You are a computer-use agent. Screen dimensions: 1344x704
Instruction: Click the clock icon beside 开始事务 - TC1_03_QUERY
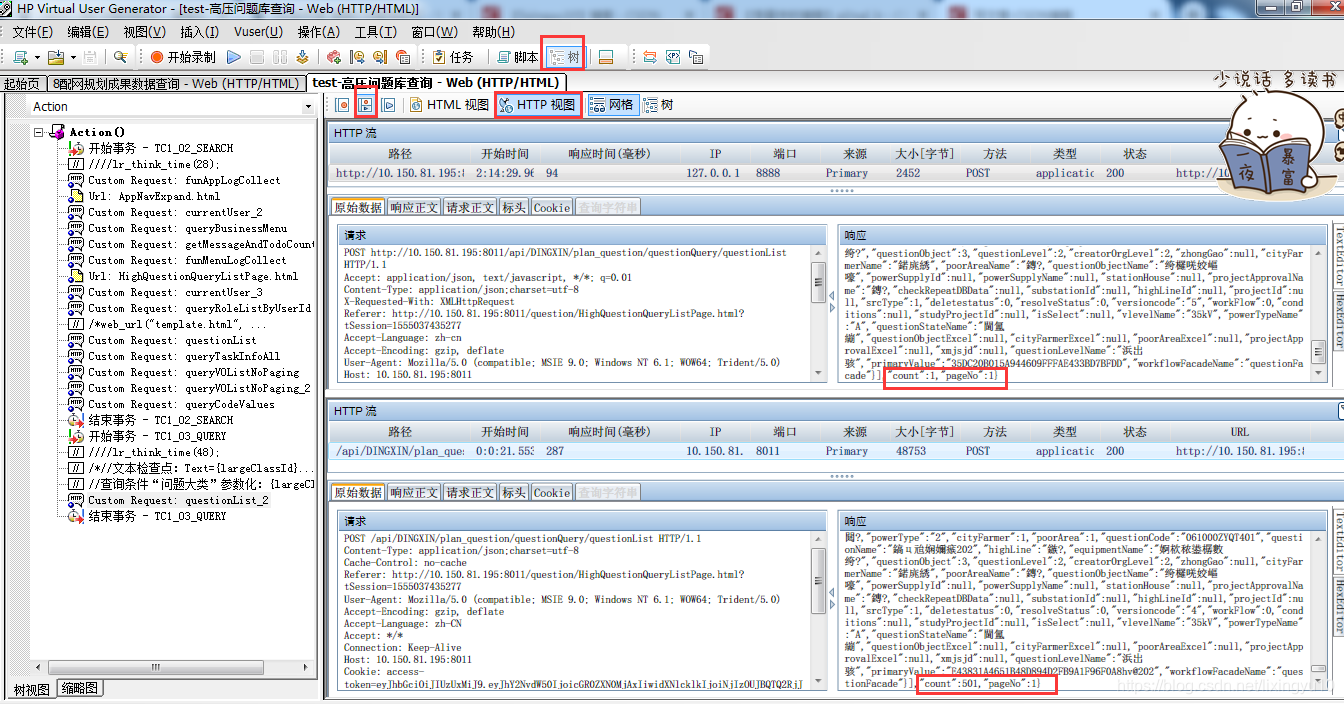(x=75, y=436)
